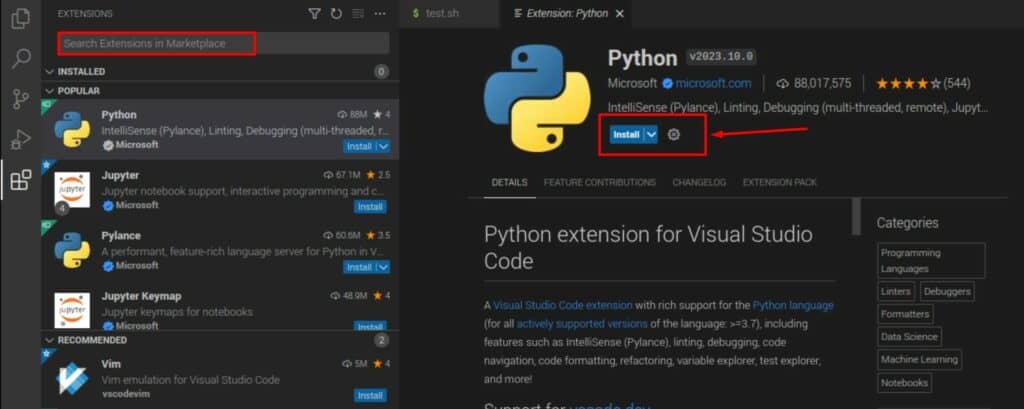Select the Pylance extension row

click(221, 250)
